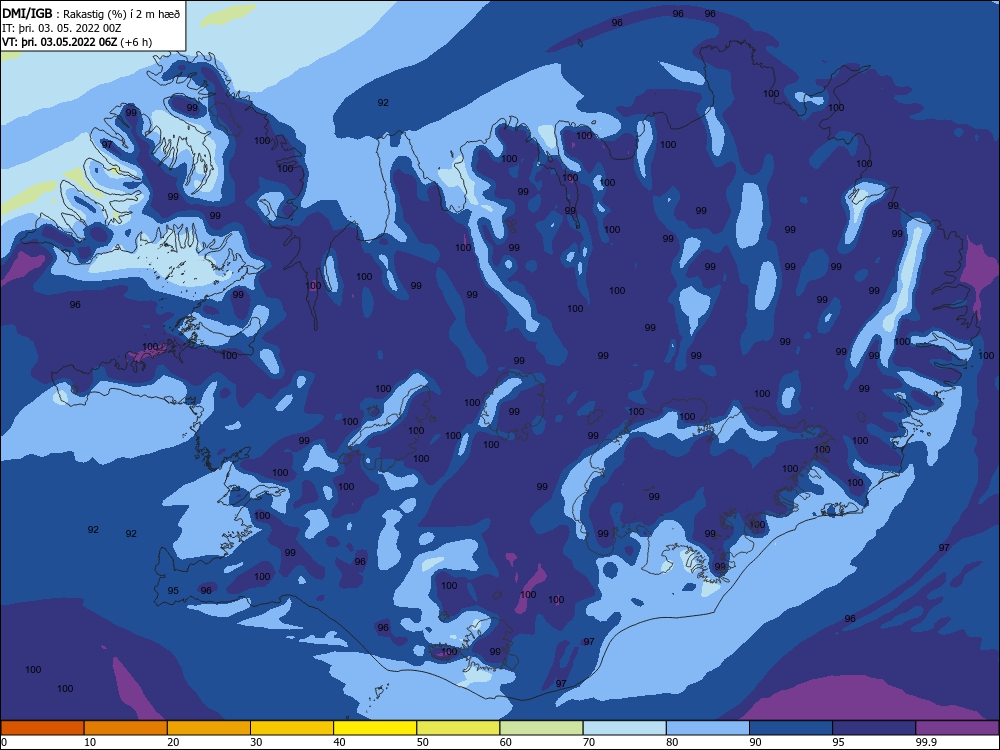The width and height of the screenshot is (1000, 750).
Task: Click the purple legend swatch above 99.9
Action: pyautogui.click(x=957, y=728)
